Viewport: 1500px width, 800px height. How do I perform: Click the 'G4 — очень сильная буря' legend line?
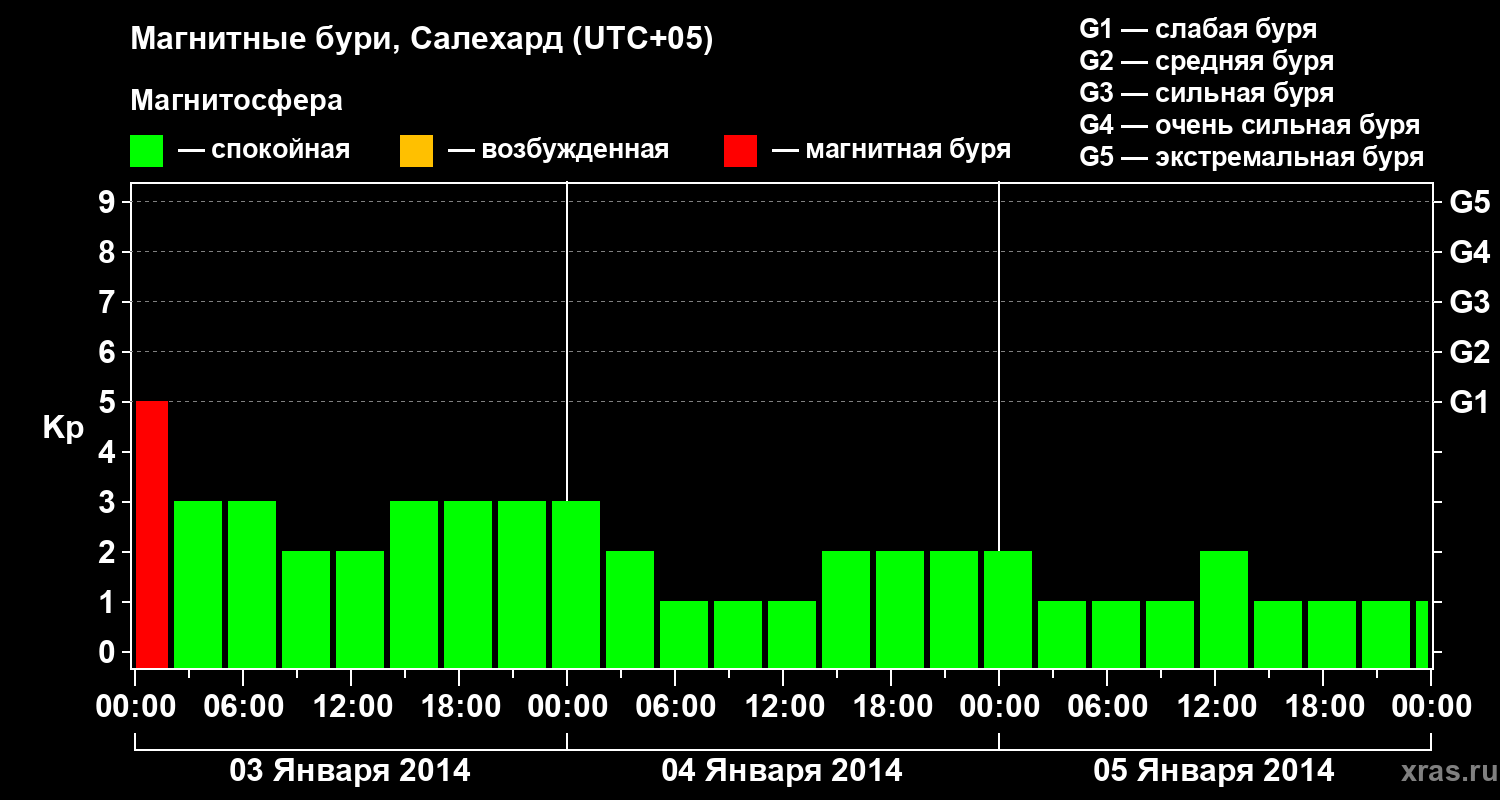tap(1249, 125)
